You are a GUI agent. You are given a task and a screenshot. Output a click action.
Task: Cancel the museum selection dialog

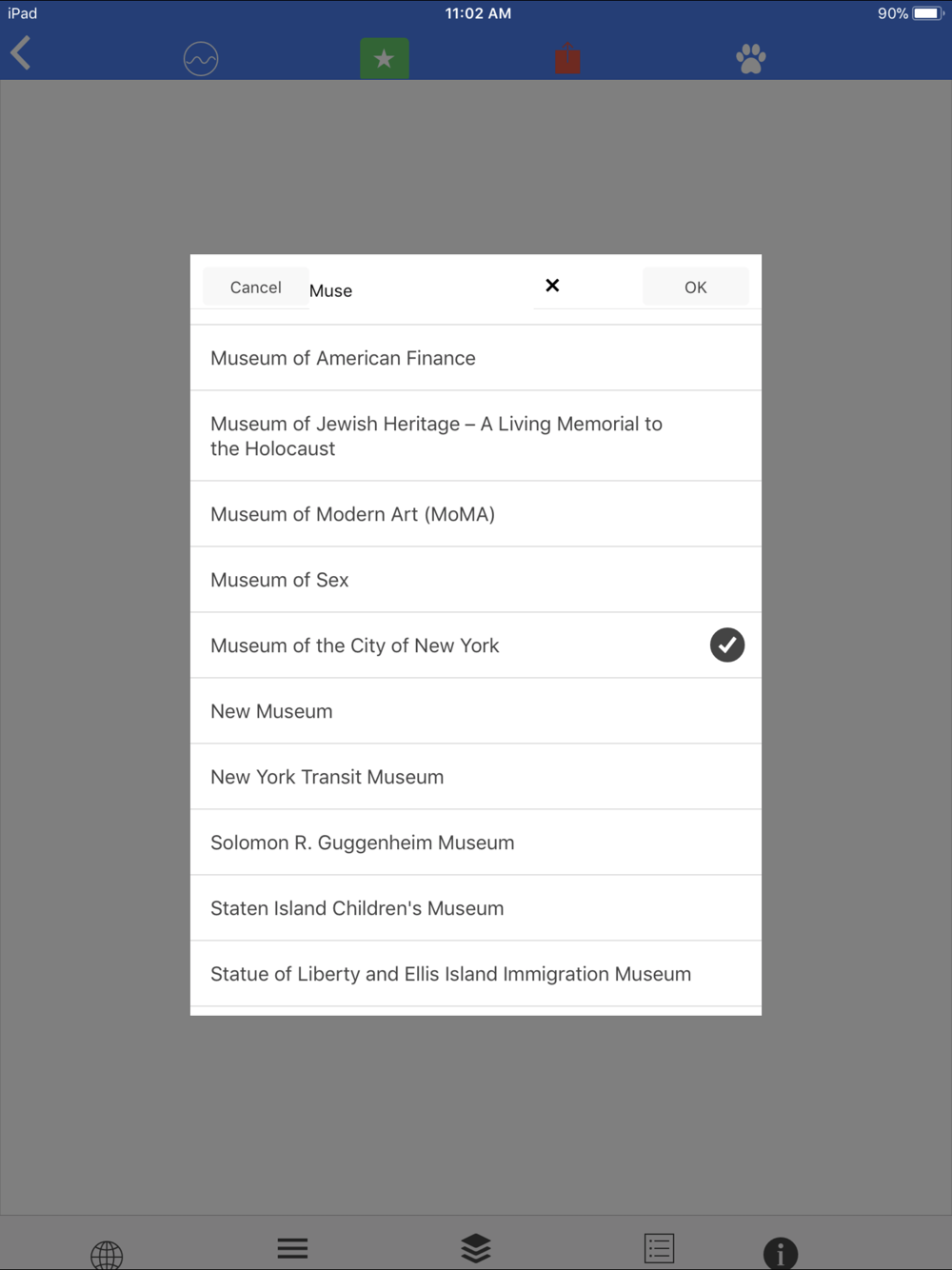(x=255, y=287)
